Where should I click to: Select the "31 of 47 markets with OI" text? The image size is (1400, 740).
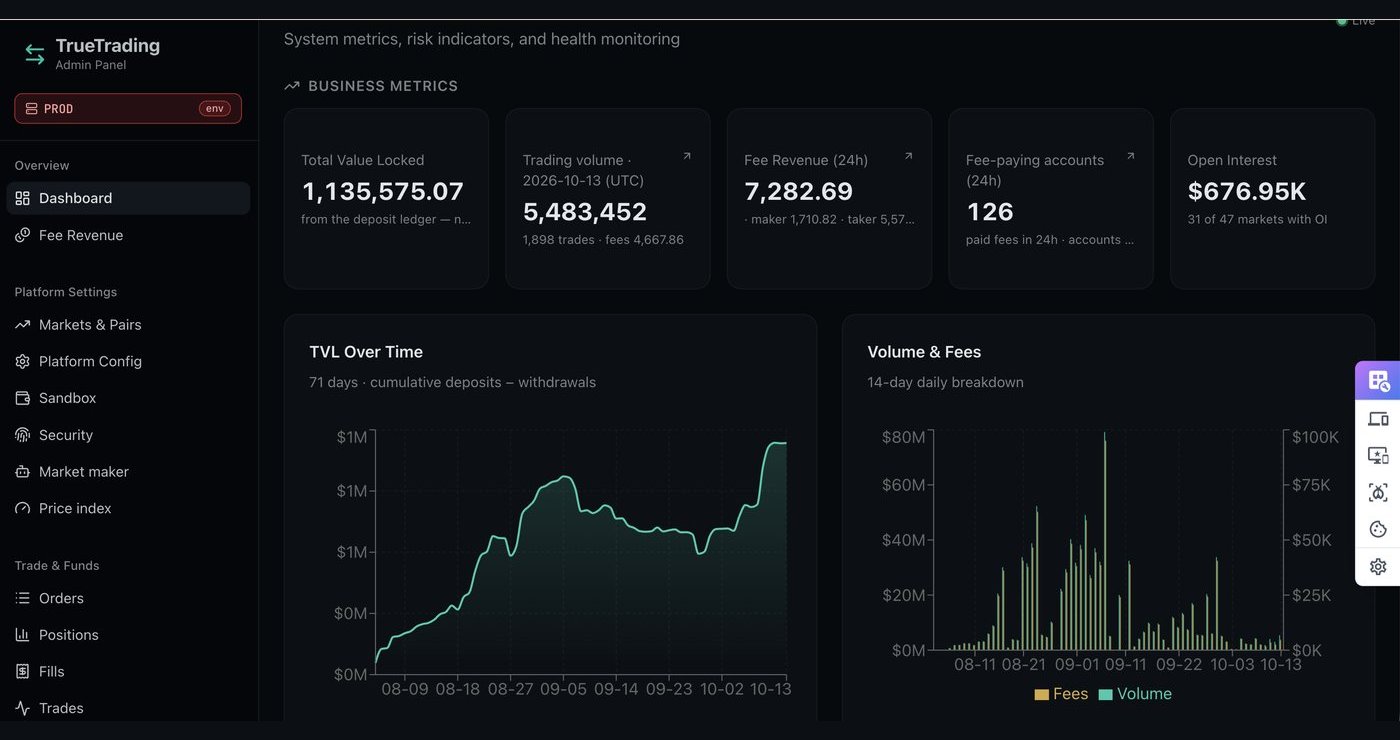(1257, 219)
